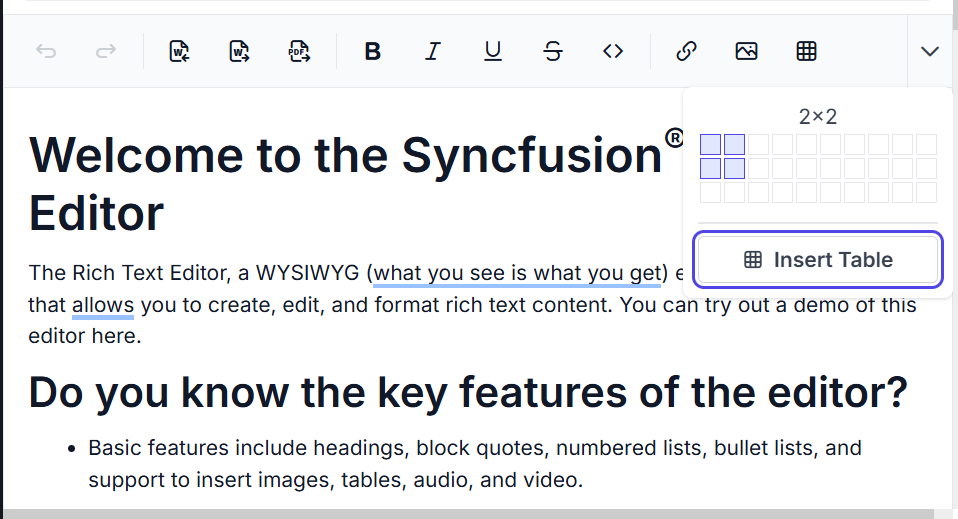Open the table dropdown in the toolbar
The height and width of the screenshot is (519, 958).
point(806,51)
